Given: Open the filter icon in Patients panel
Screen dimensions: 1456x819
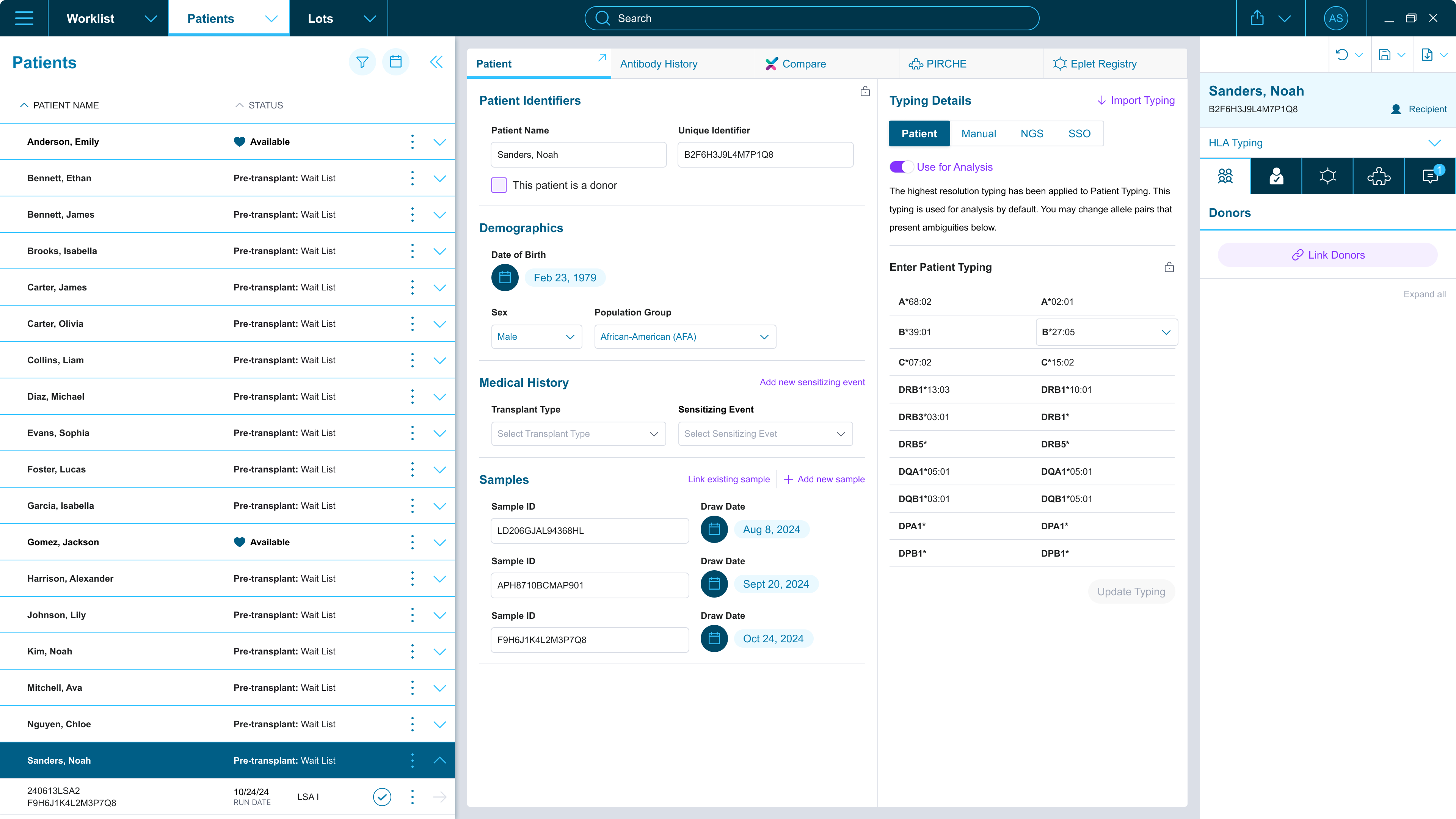Looking at the screenshot, I should pyautogui.click(x=362, y=62).
